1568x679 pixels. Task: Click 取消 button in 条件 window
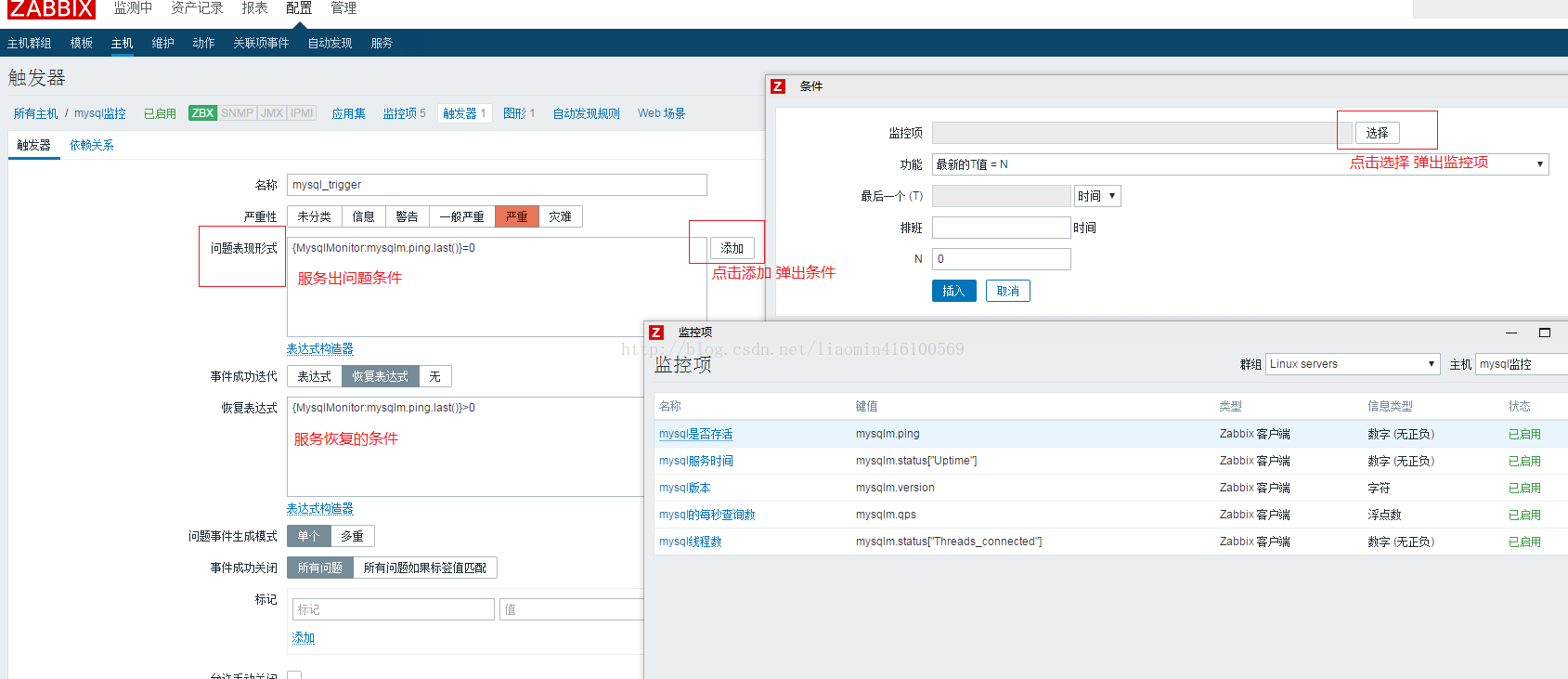1008,291
